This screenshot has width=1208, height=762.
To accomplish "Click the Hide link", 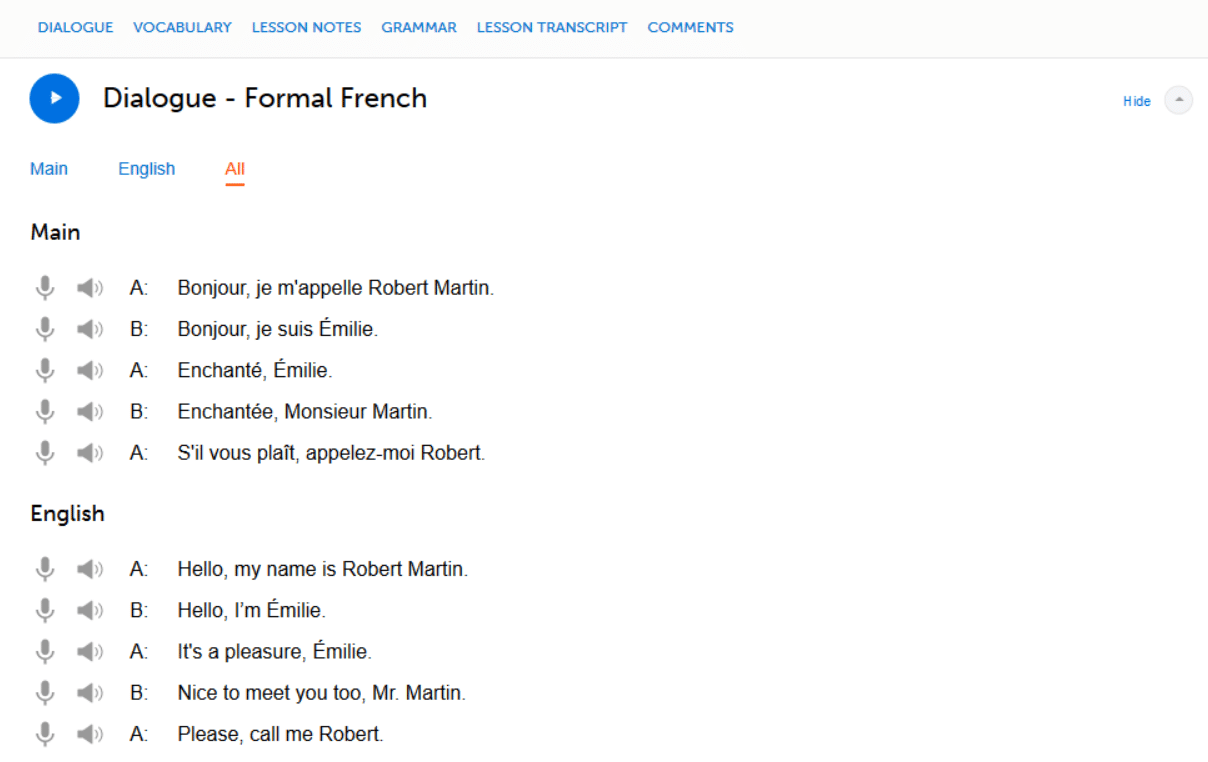I will coord(1137,101).
